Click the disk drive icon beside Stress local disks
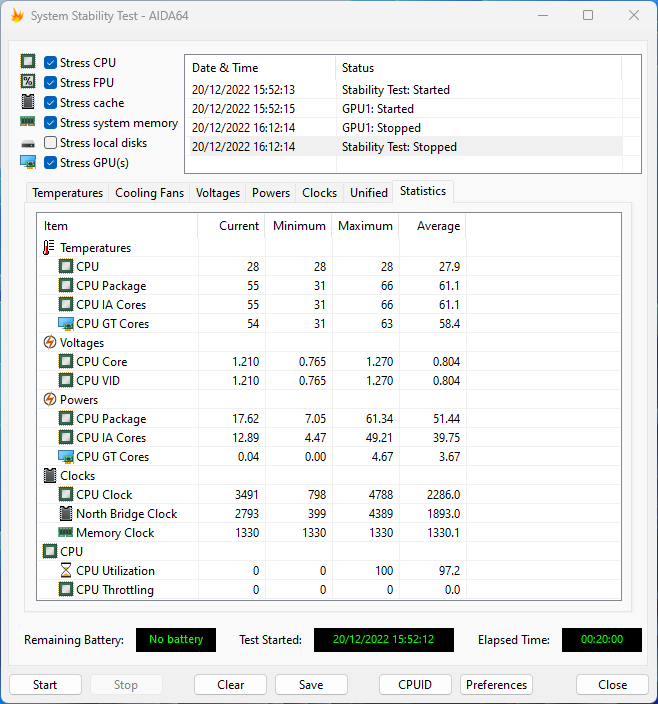 (28, 144)
